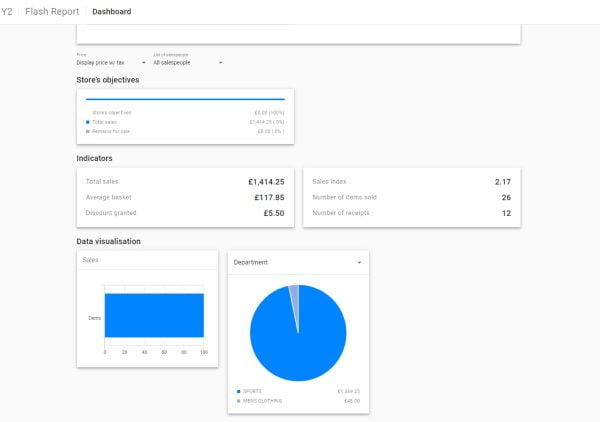
Task: Click the MENS CLOTHING legend label
Action: [262, 401]
